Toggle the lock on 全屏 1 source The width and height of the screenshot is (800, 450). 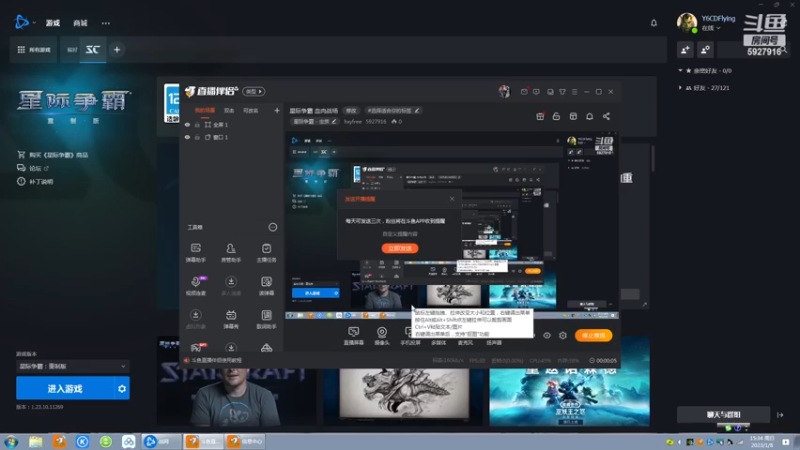point(197,124)
